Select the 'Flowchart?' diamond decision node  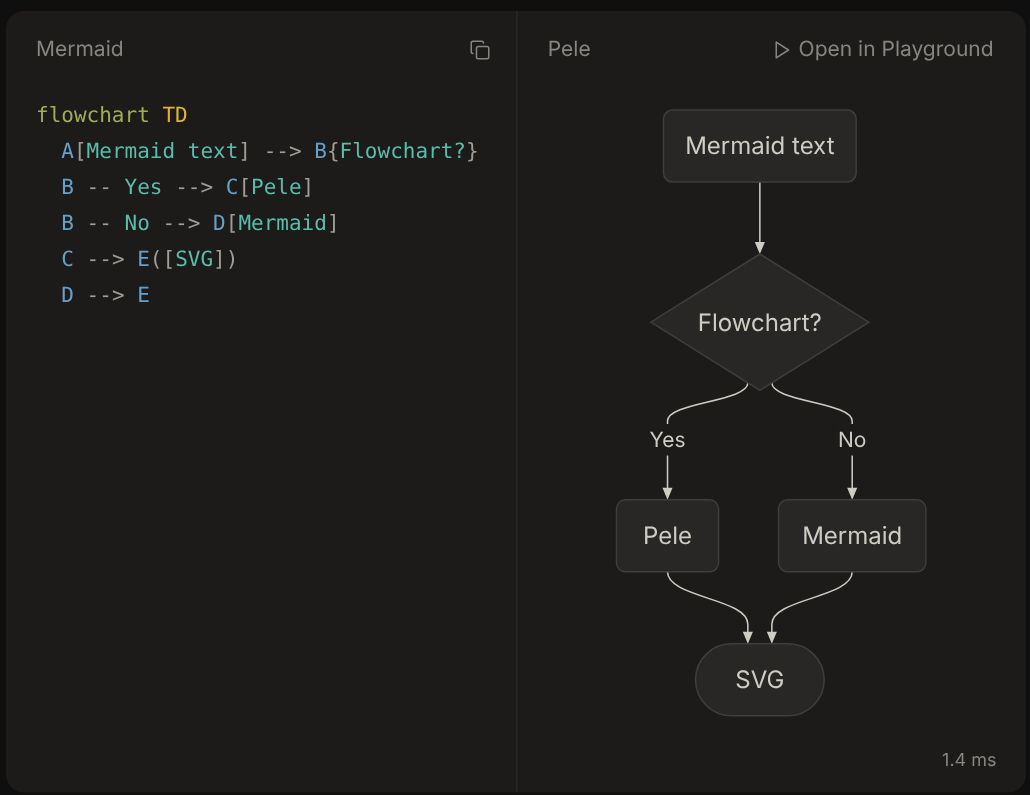point(759,323)
